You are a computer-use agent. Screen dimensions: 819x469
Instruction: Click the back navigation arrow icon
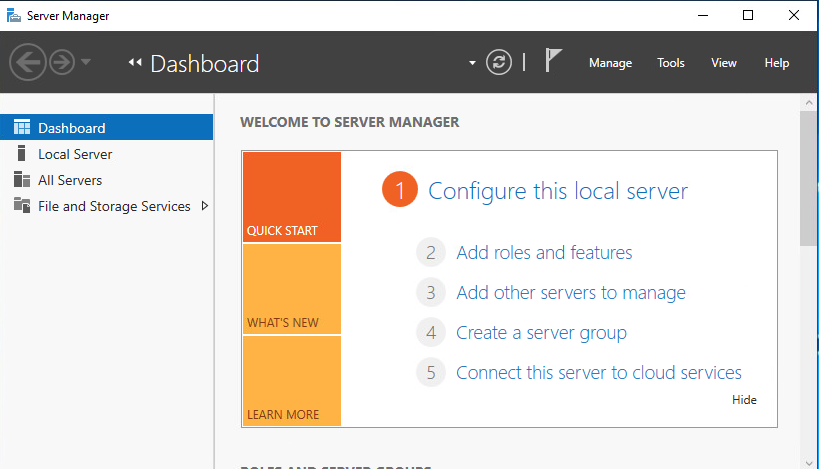point(28,62)
